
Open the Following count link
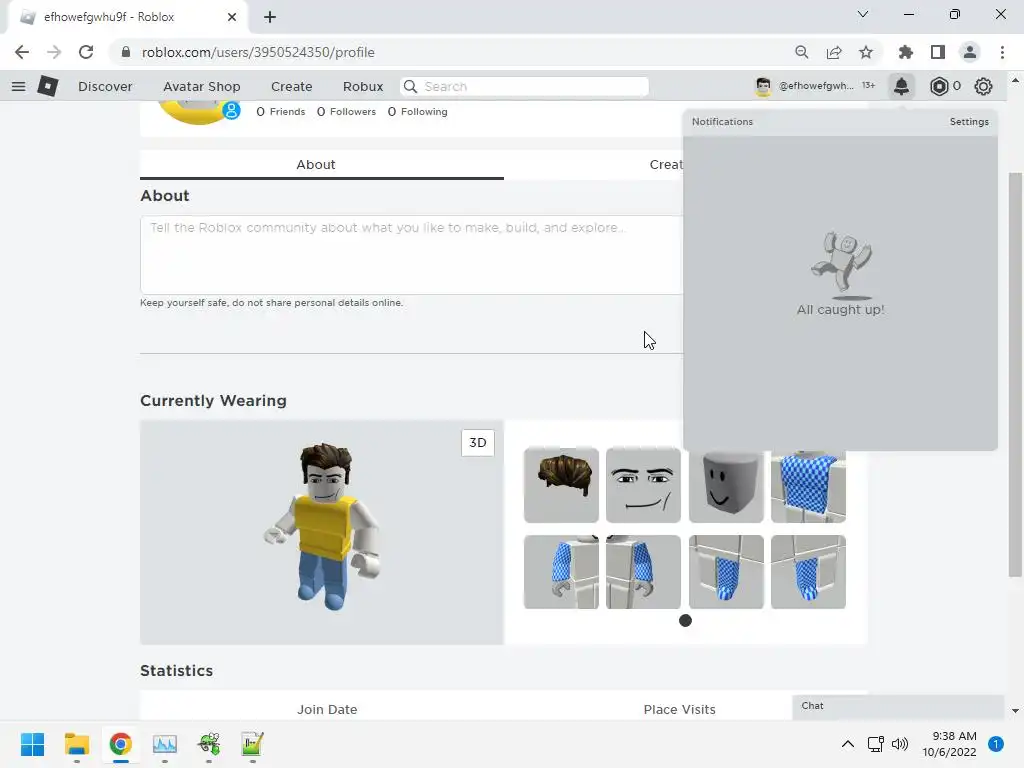coord(418,112)
